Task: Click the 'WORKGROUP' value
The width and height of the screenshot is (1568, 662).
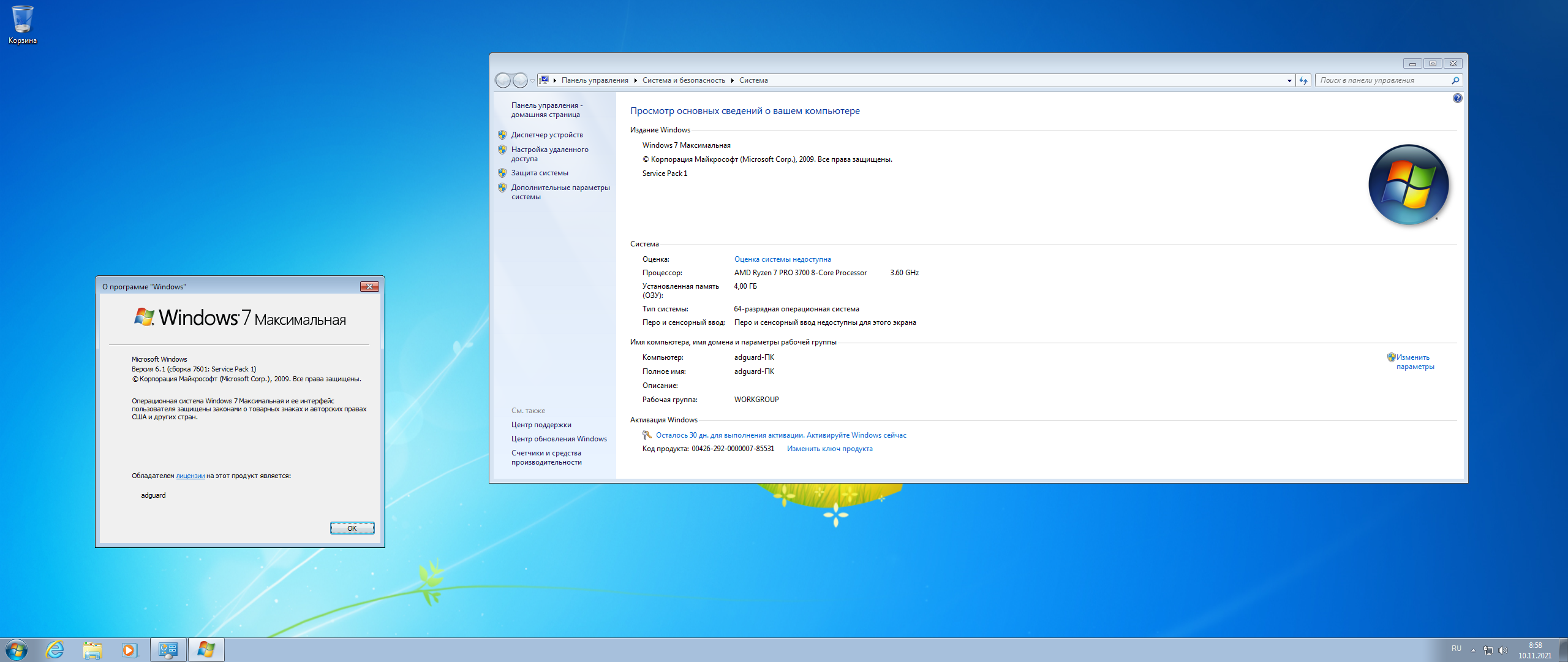Action: pyautogui.click(x=756, y=400)
